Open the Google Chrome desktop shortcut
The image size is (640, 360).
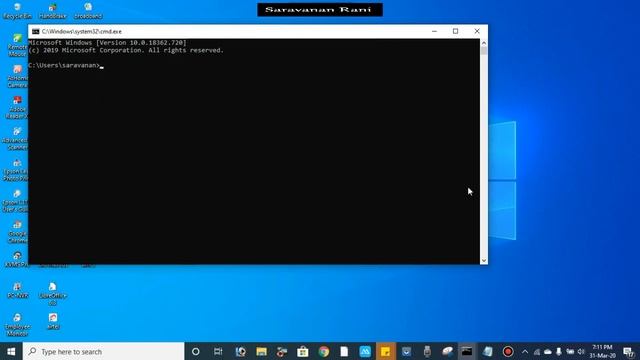(x=17, y=232)
